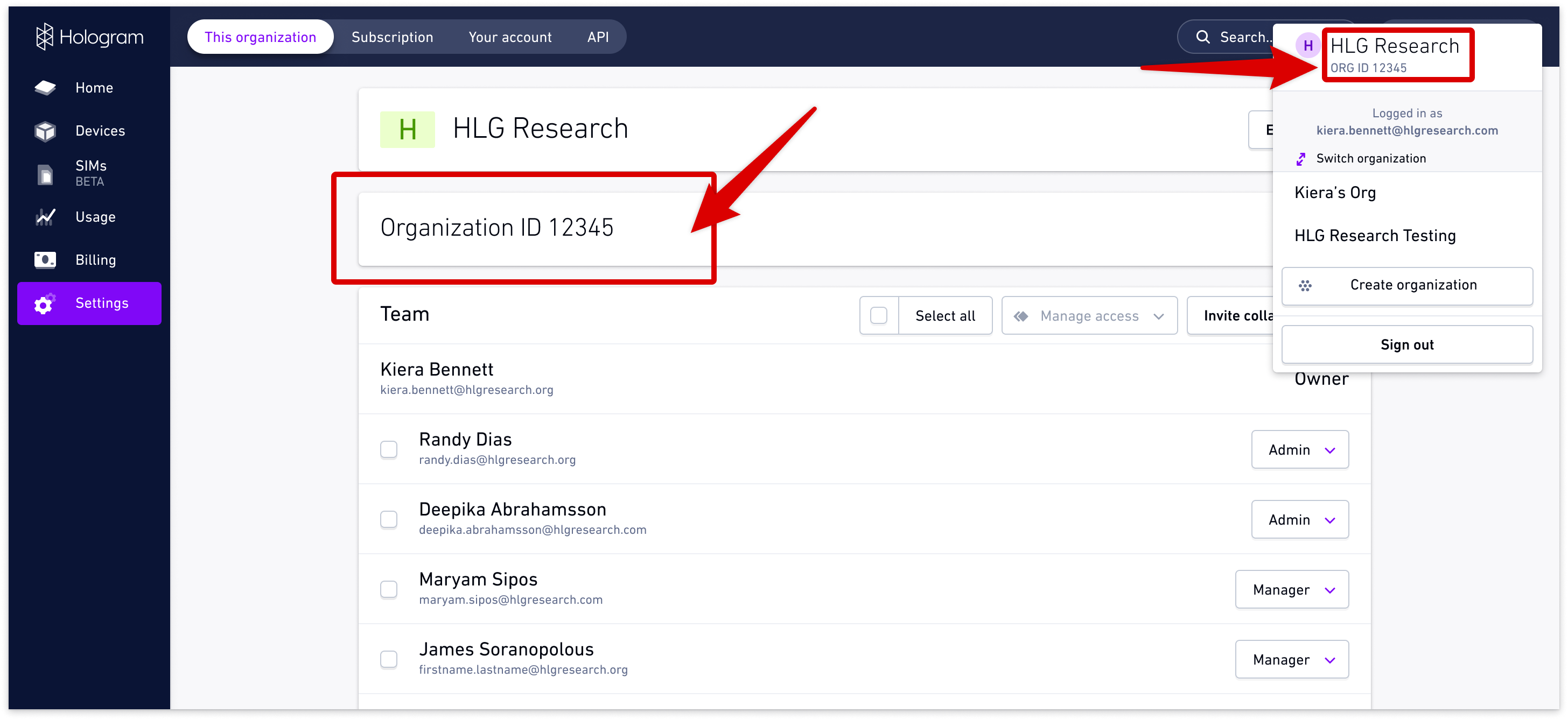Click the Switch organization arrows icon

point(1300,158)
